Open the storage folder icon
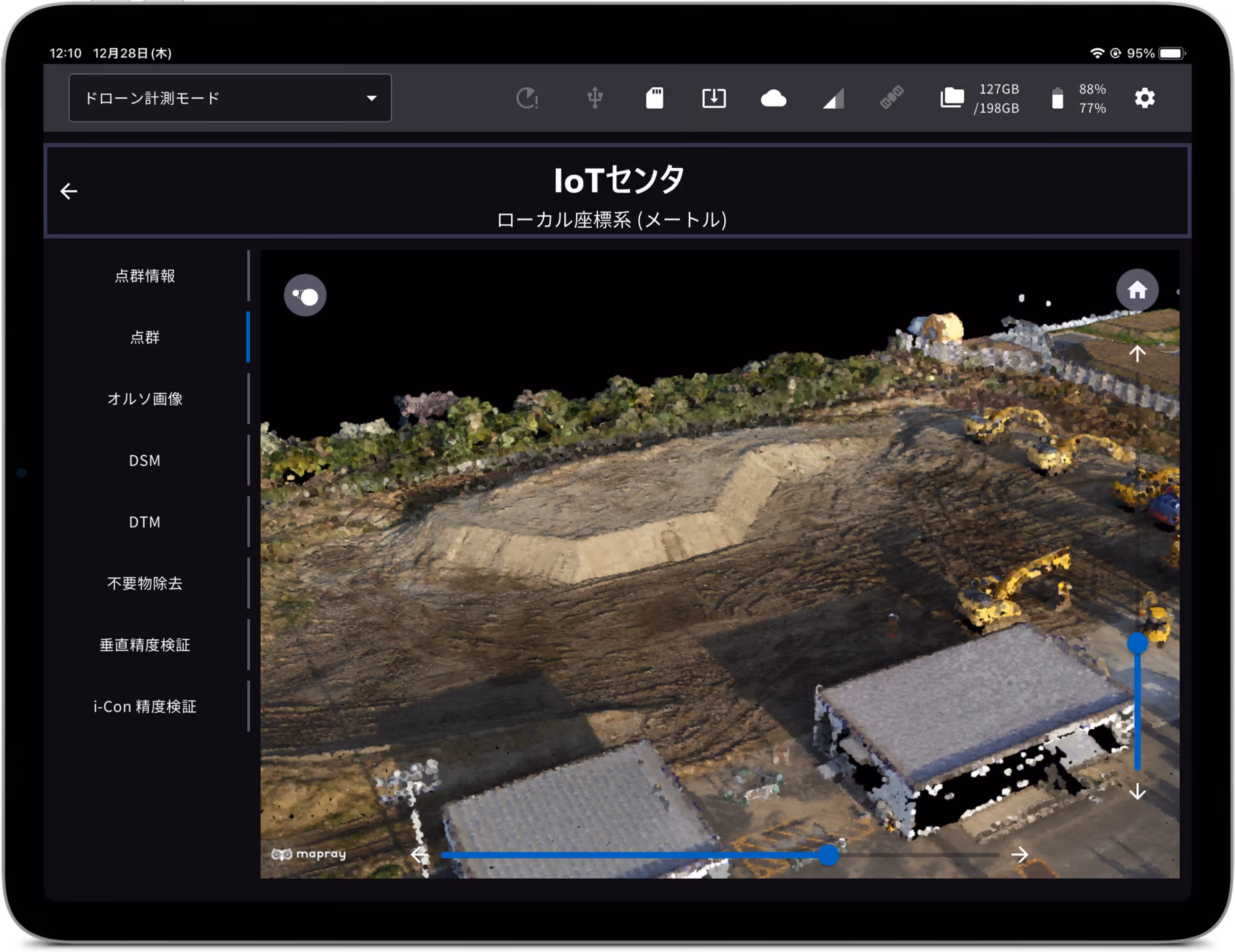 point(952,98)
